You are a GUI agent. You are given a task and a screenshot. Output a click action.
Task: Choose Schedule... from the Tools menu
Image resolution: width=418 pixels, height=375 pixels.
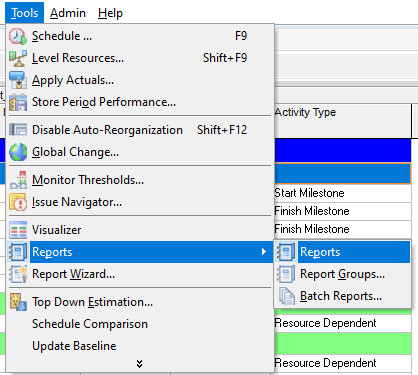point(140,36)
